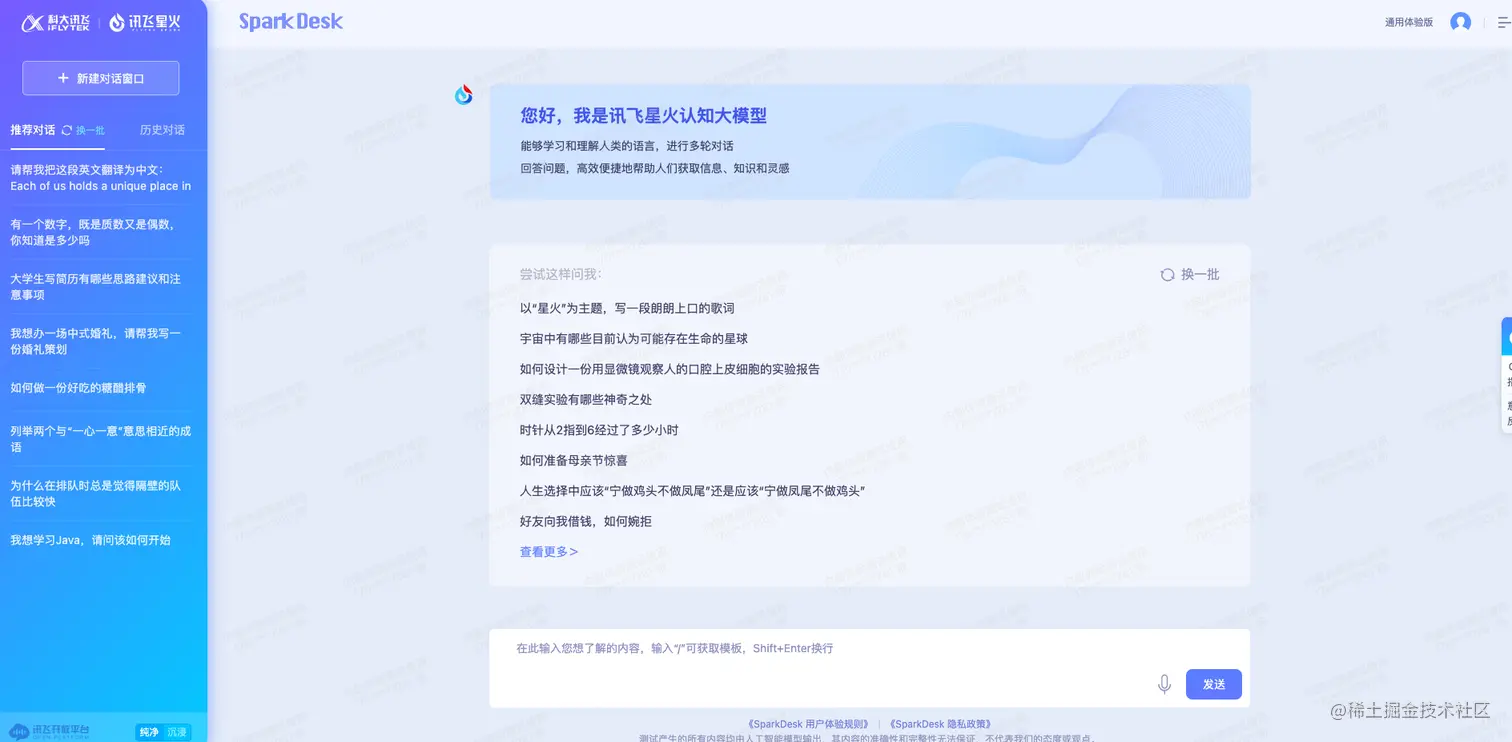
Task: Select chat 列举两个与一心一意意思相近的成语
Action: [x=101, y=439]
